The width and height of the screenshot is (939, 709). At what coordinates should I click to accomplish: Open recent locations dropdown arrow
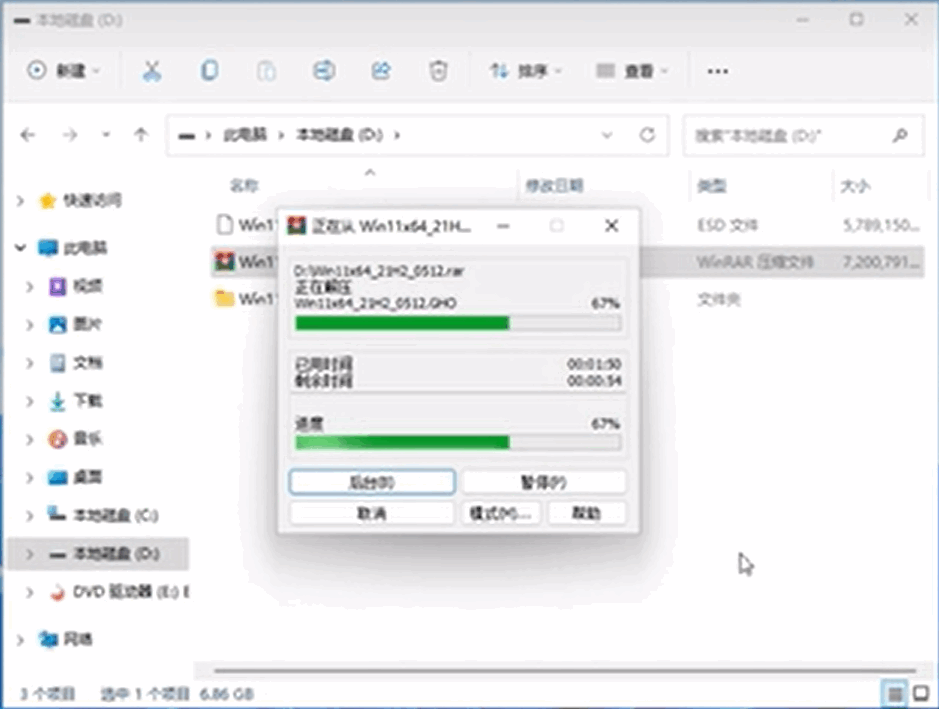point(106,135)
